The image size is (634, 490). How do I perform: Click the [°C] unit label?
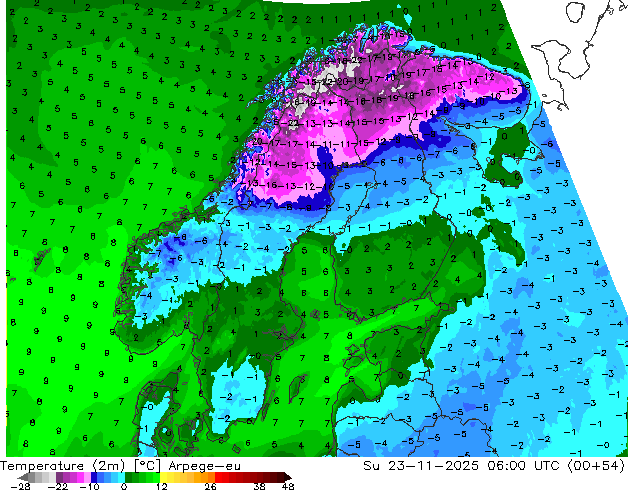[148, 466]
